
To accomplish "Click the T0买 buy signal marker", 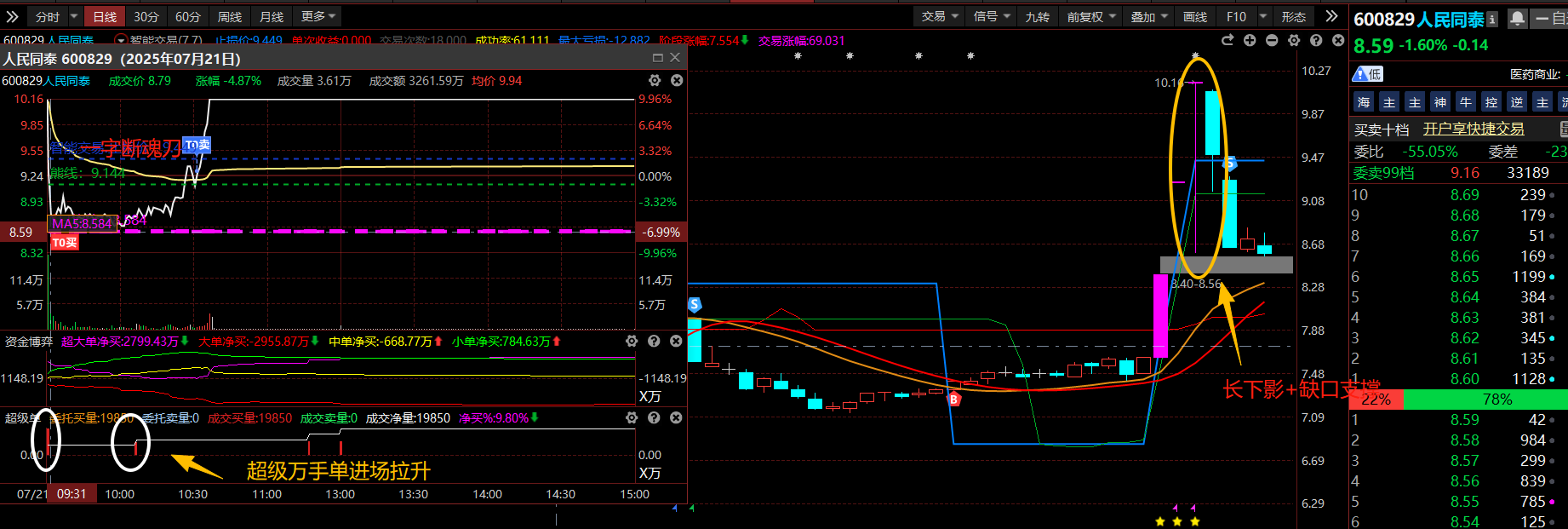I will point(65,243).
